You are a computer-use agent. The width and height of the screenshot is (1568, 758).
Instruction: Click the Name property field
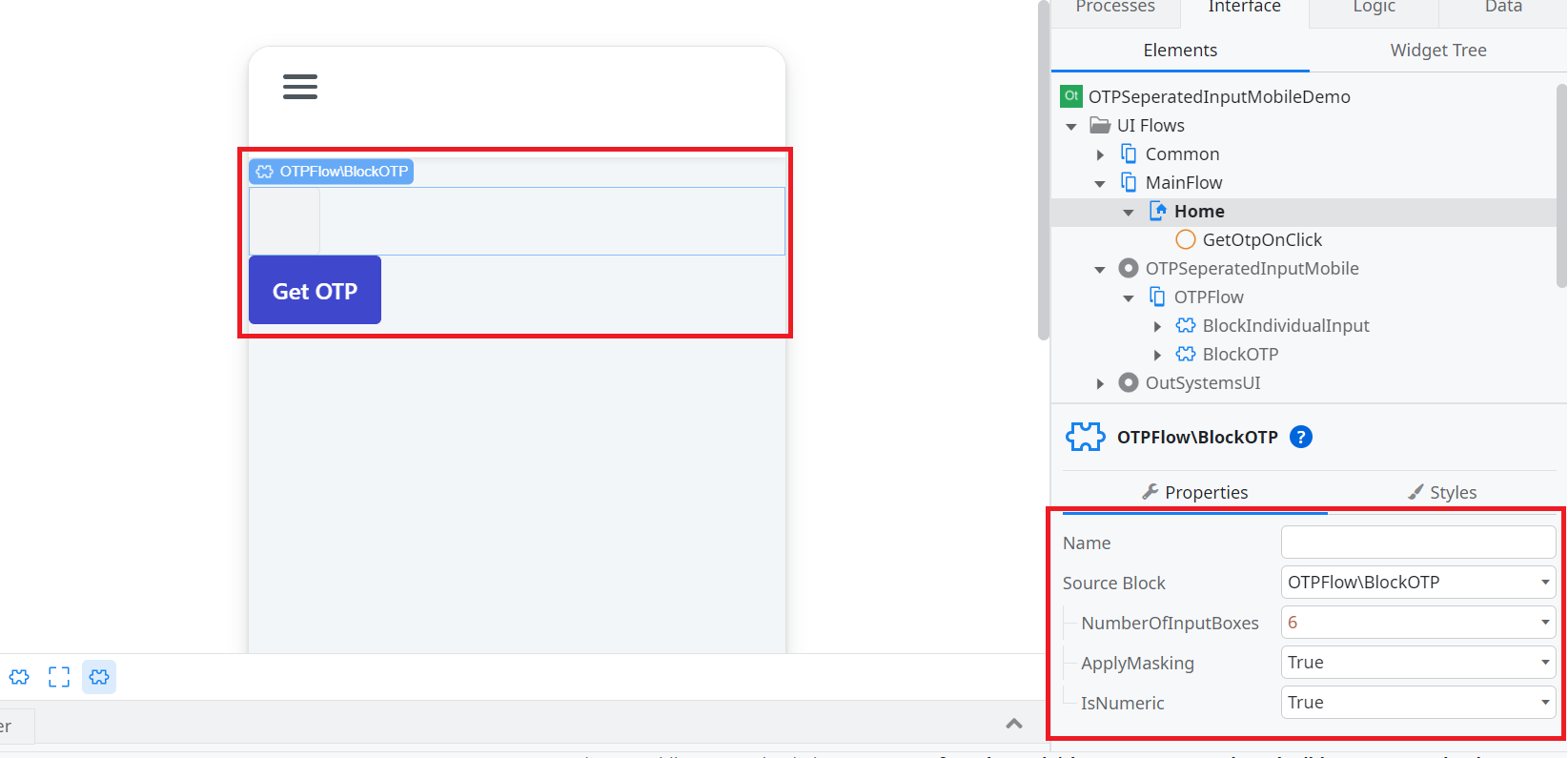pos(1418,542)
